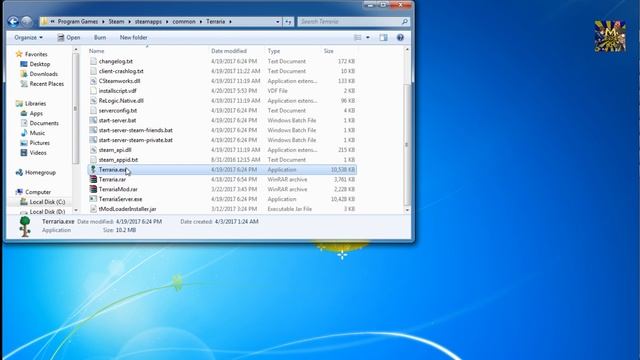640x360 pixels.
Task: Click the Terraria.exe tree icon
Action: point(93,169)
